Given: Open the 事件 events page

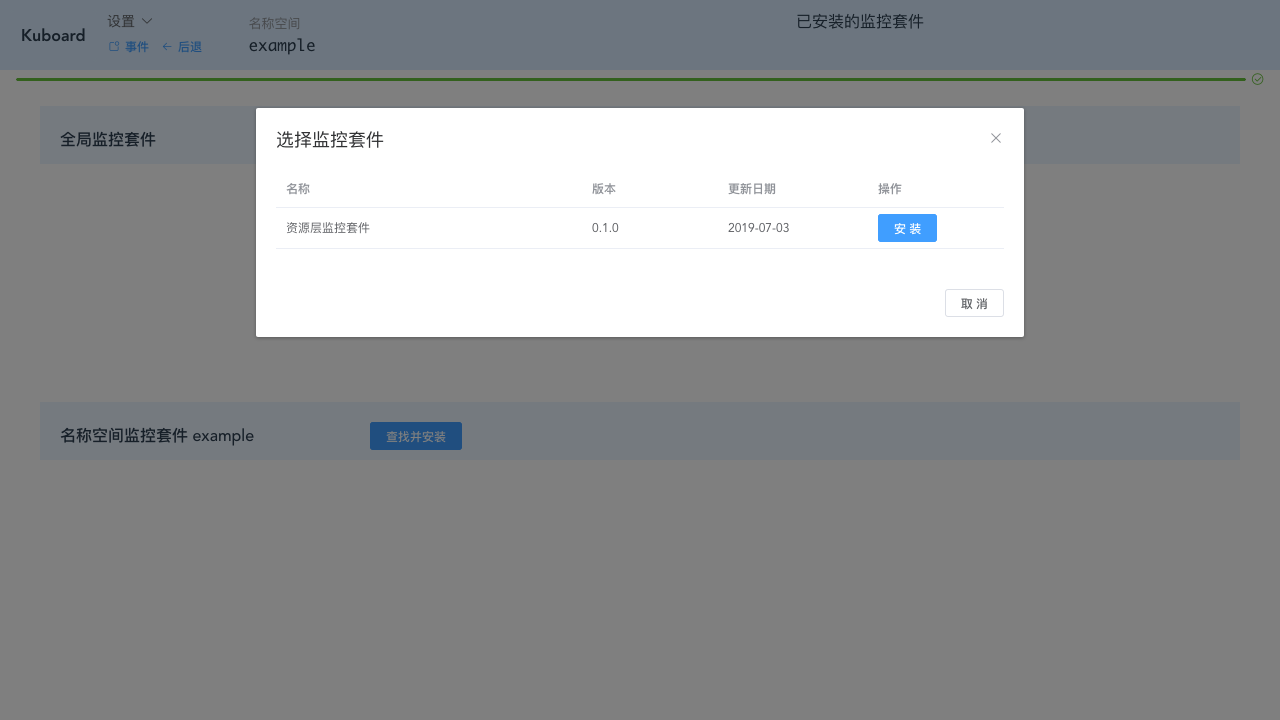Looking at the screenshot, I should 135,46.
